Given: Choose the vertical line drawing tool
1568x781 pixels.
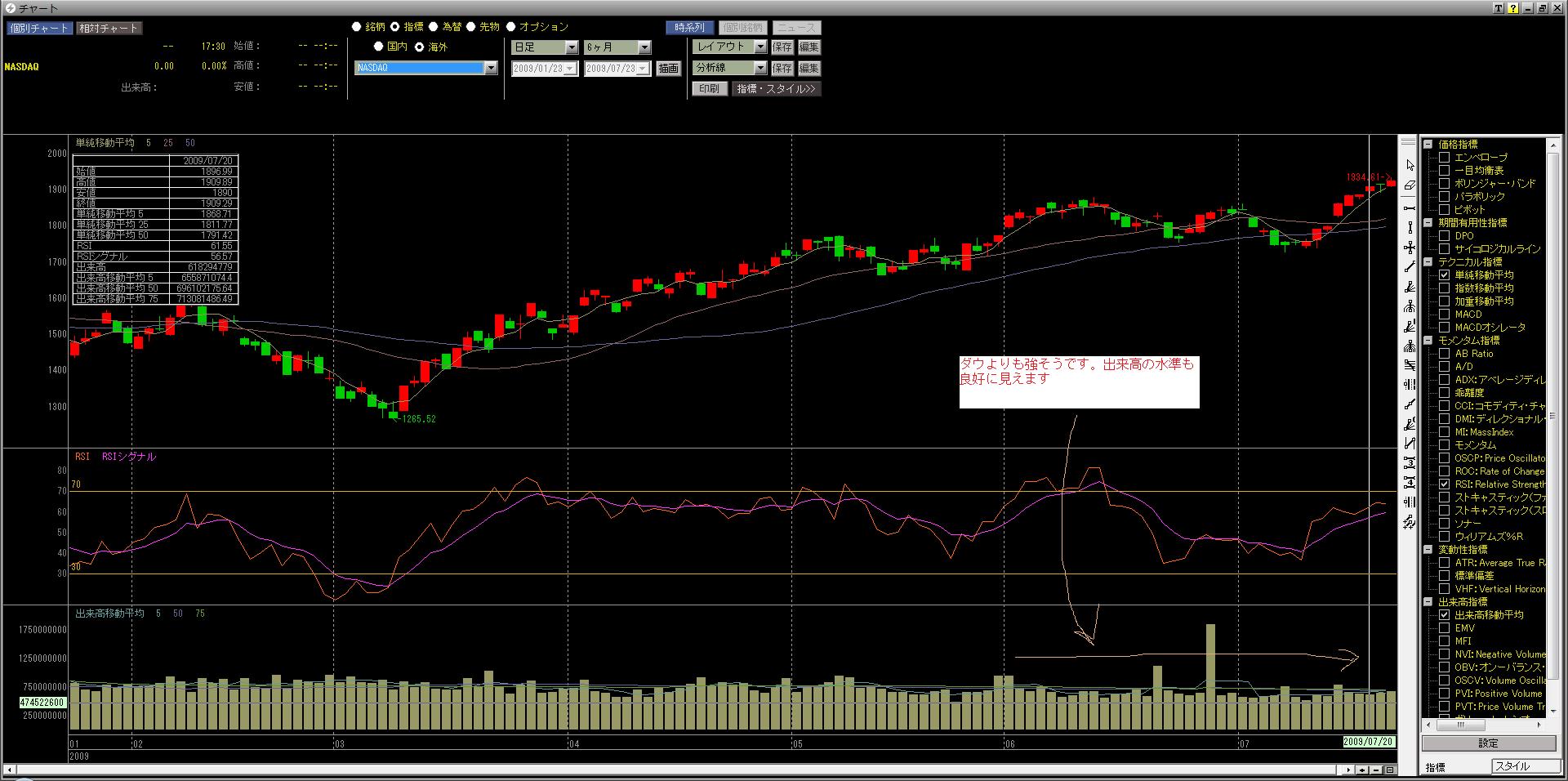Looking at the screenshot, I should click(x=1410, y=228).
